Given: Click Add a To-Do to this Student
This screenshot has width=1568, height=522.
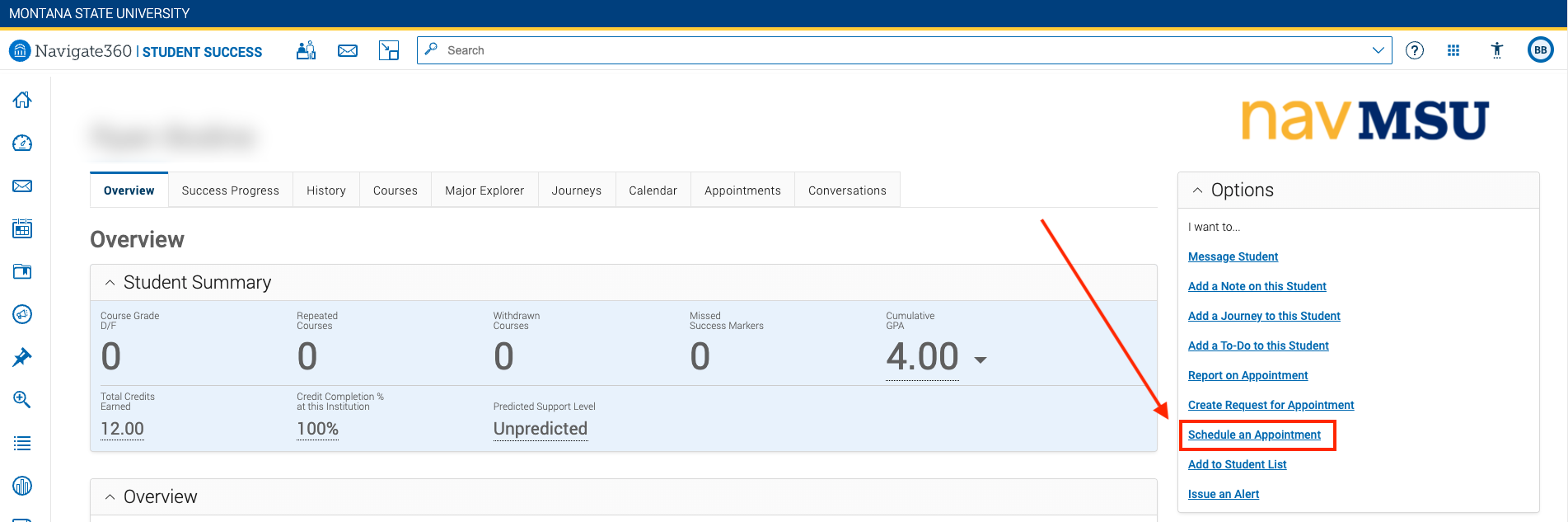Looking at the screenshot, I should (1258, 346).
